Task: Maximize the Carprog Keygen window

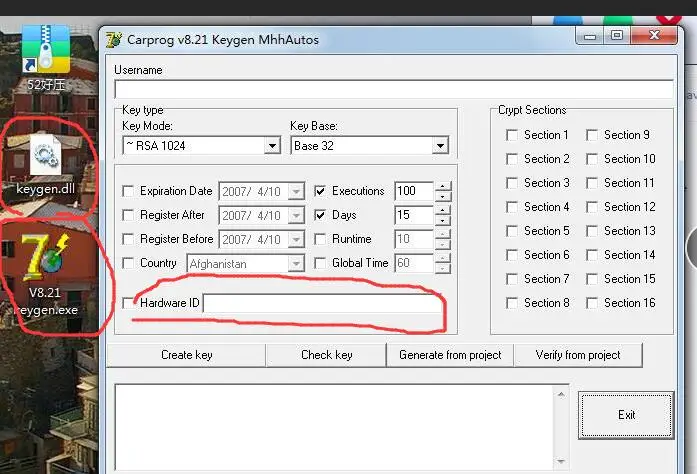Action: (617, 35)
